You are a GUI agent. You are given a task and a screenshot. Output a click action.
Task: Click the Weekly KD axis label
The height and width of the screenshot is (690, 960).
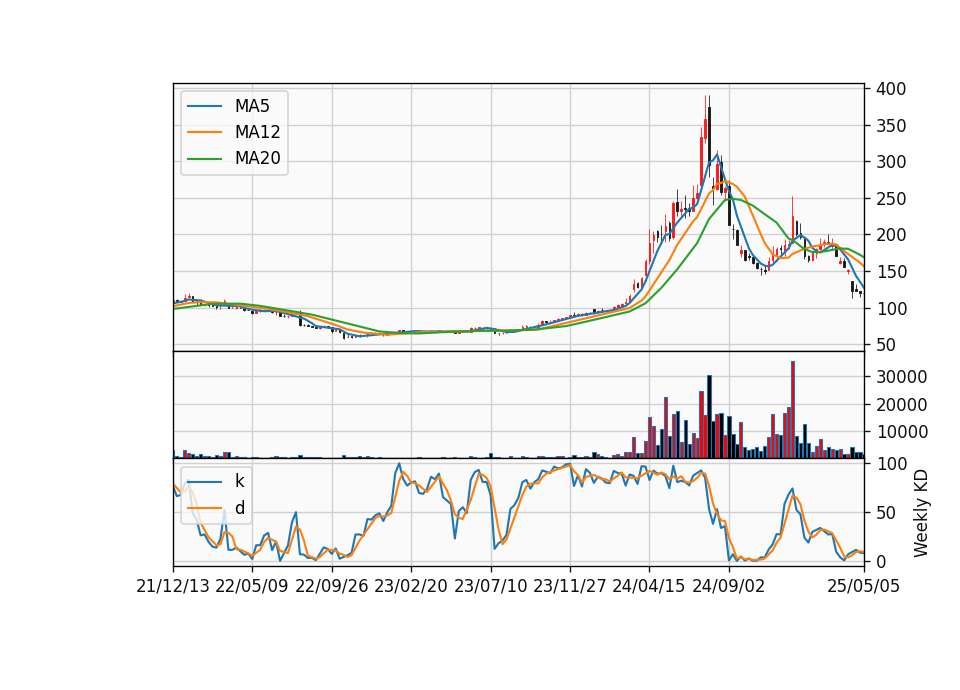(x=920, y=513)
